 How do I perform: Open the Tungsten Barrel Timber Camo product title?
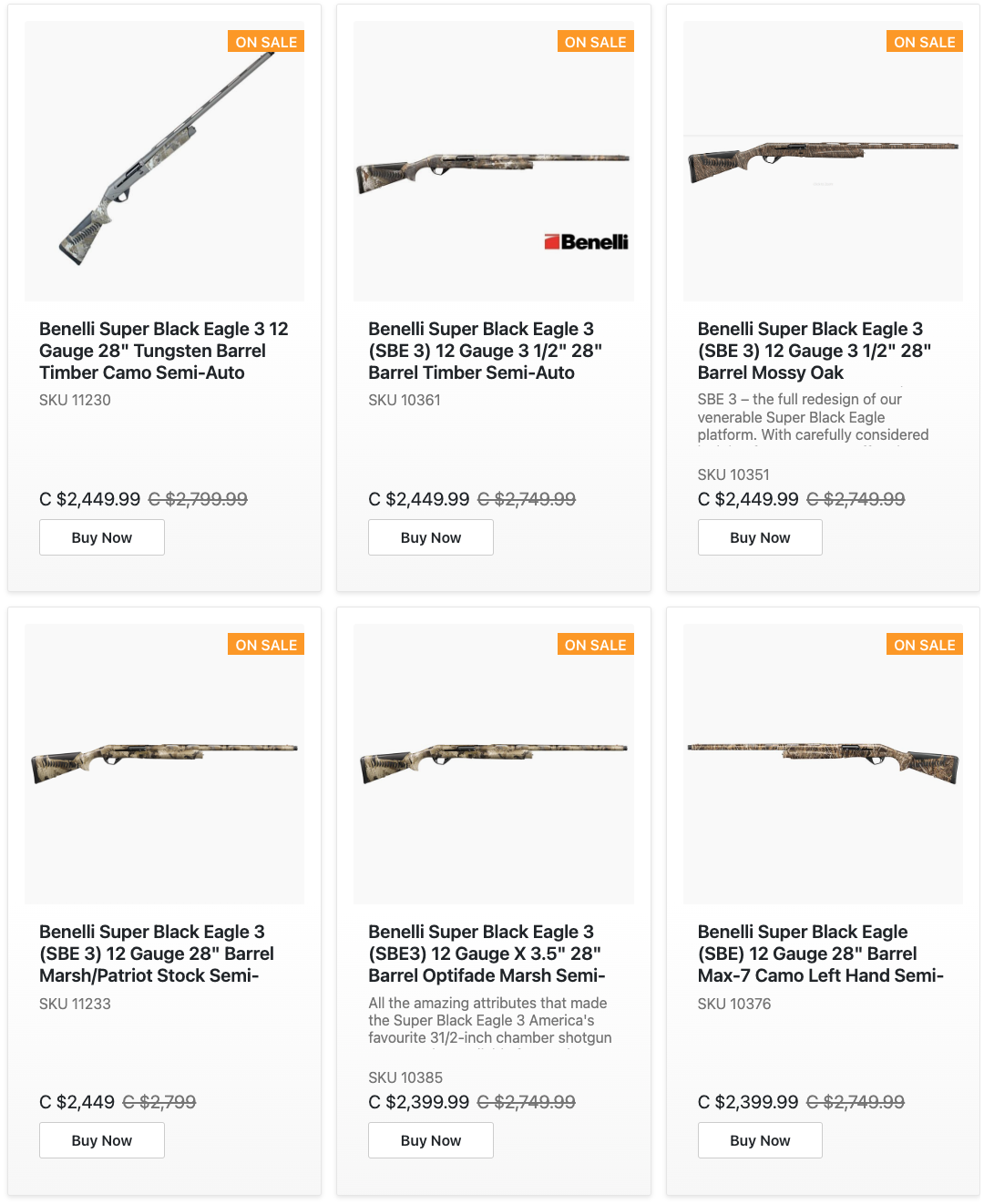[164, 351]
